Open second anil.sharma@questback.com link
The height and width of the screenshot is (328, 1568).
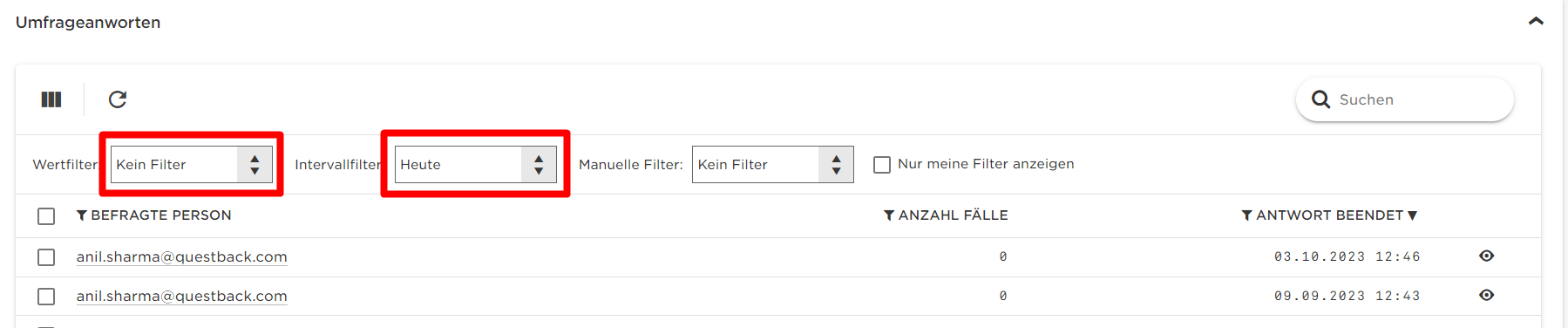point(181,296)
